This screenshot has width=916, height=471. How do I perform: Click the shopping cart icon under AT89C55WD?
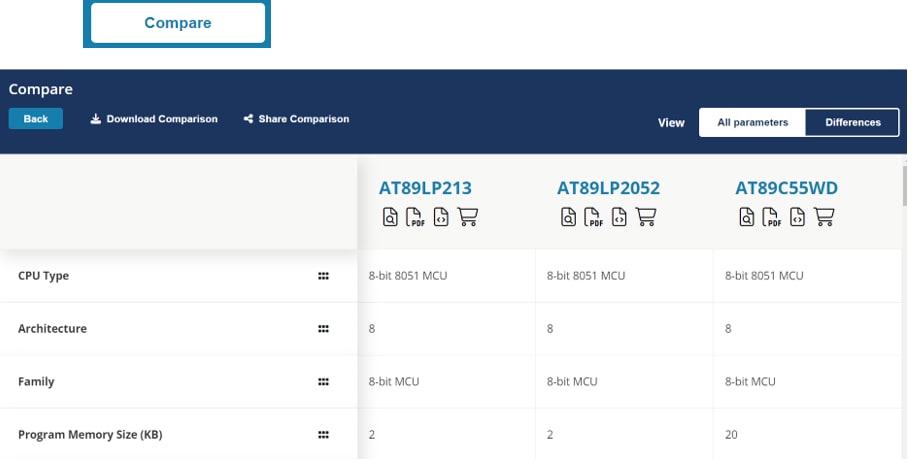824,216
